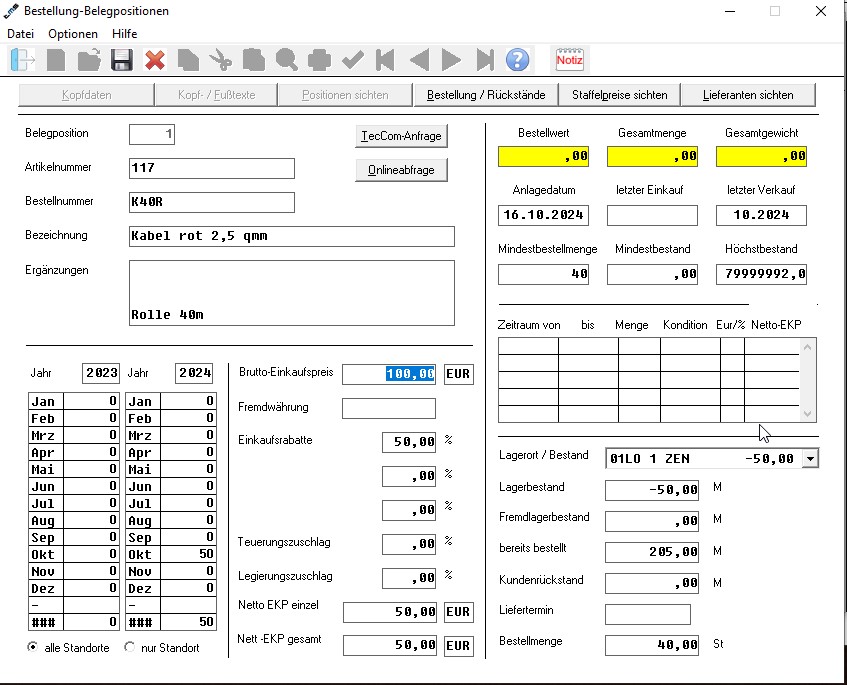Click the copy pages toolbar icon
The image size is (847, 685).
[188, 59]
